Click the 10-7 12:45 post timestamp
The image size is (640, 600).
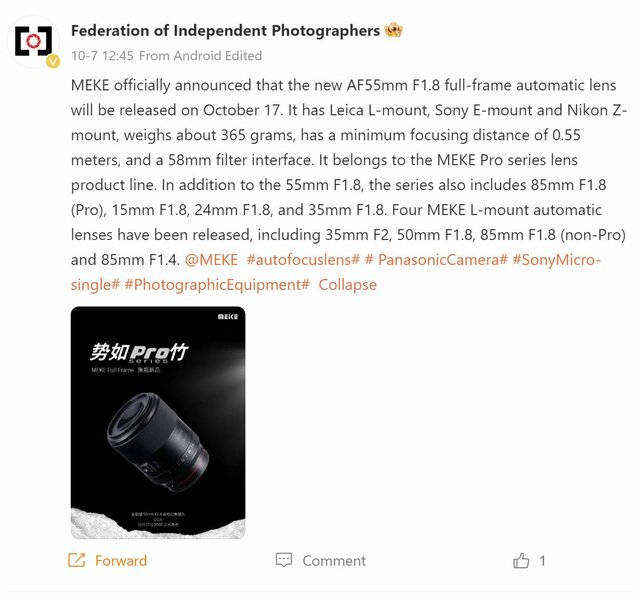101,55
